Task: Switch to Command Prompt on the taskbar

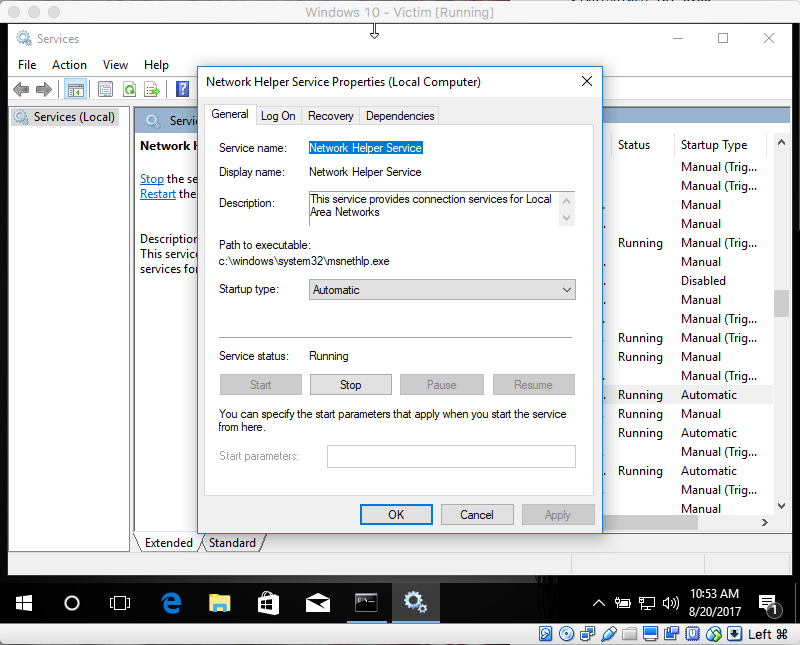Action: pos(366,603)
